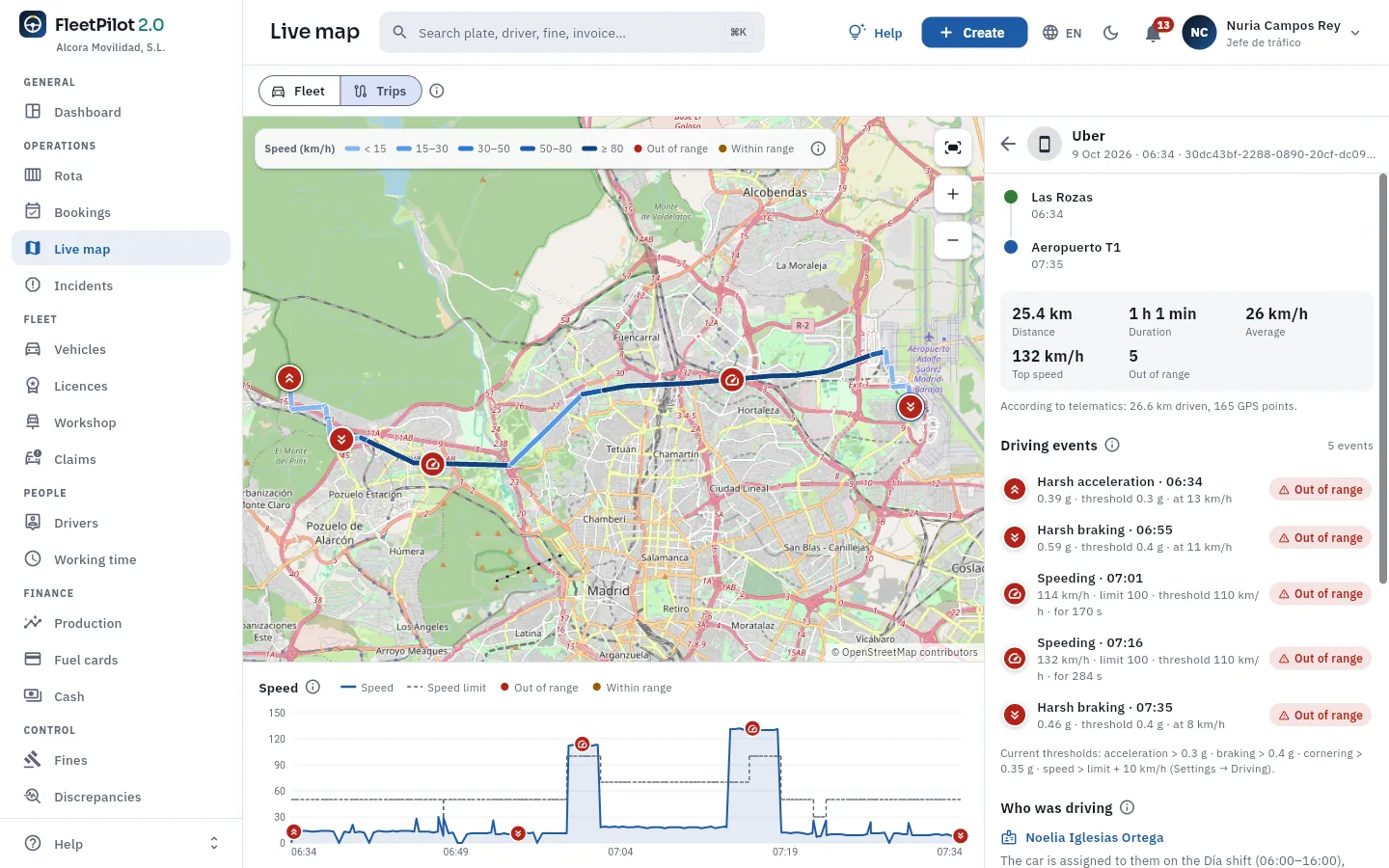The image size is (1389, 868).
Task: Select Speeding 07:16 event row
Action: coord(1186,659)
